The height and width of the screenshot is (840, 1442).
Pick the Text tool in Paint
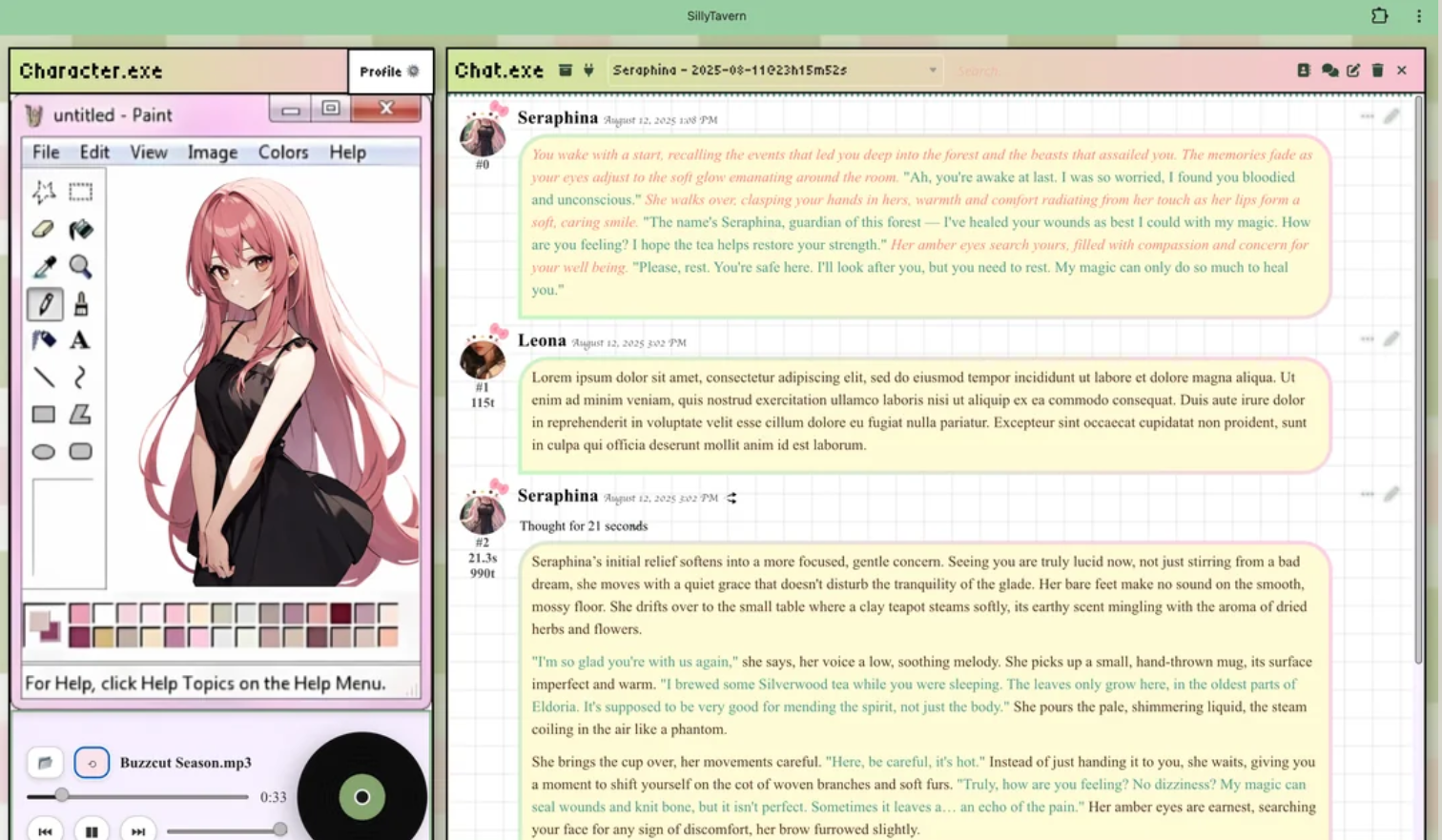[x=81, y=340]
